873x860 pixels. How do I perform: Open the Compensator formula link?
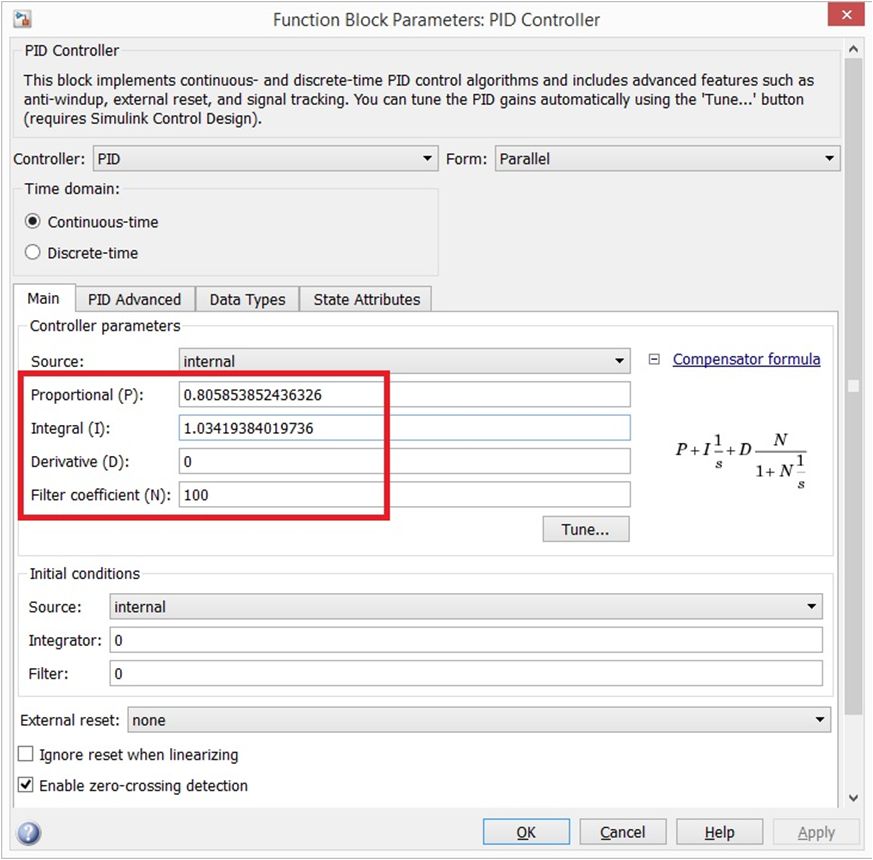pyautogui.click(x=746, y=360)
